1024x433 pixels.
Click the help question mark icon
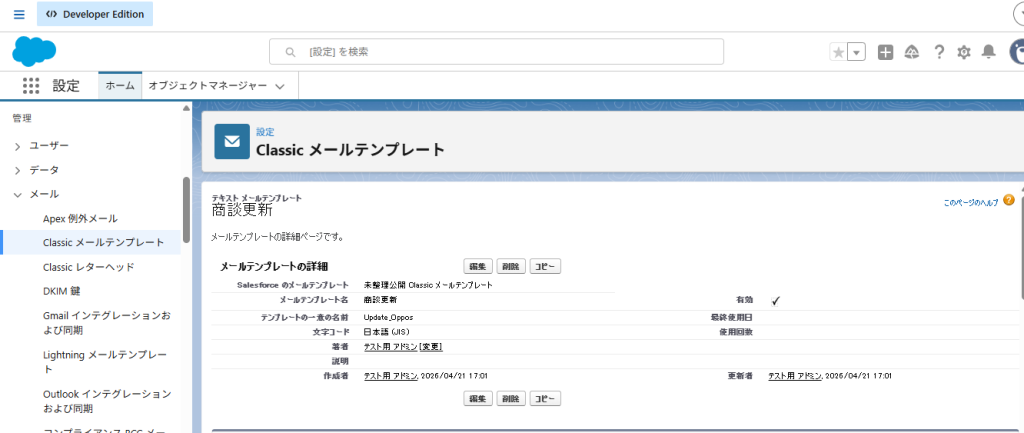point(938,52)
